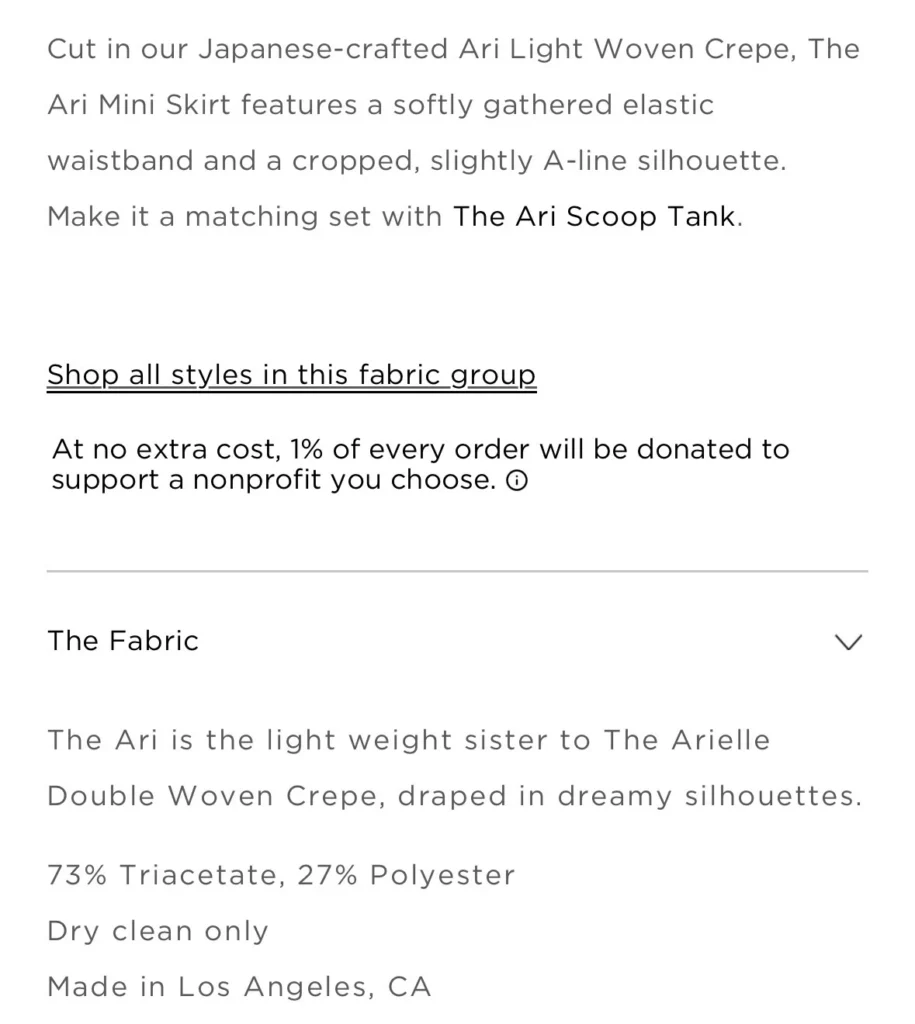This screenshot has height=1024, width=915.
Task: Click the line beginning 'Cut in our Japanese-crafted'
Action: [453, 50]
